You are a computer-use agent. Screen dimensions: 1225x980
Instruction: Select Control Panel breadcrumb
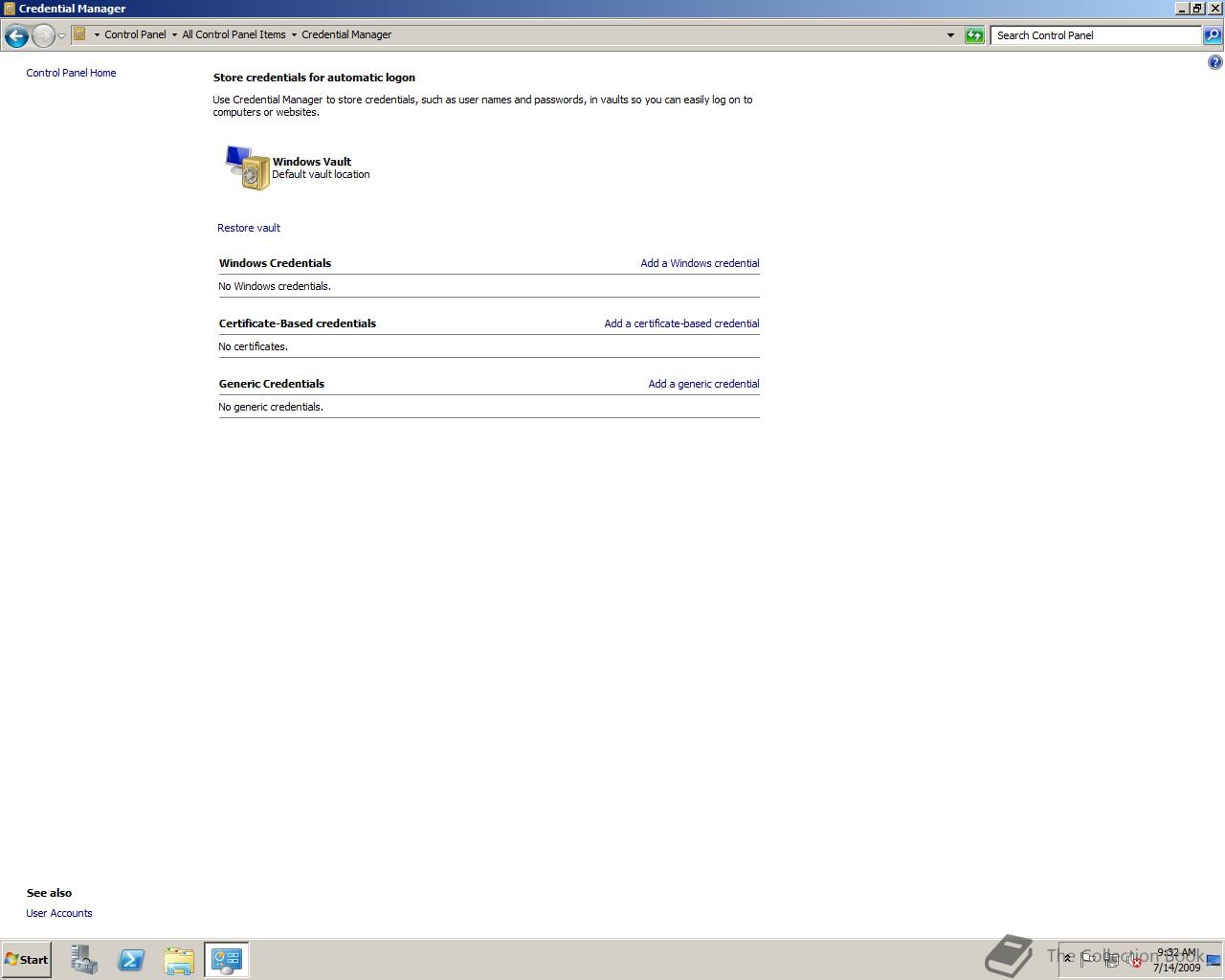pos(135,34)
